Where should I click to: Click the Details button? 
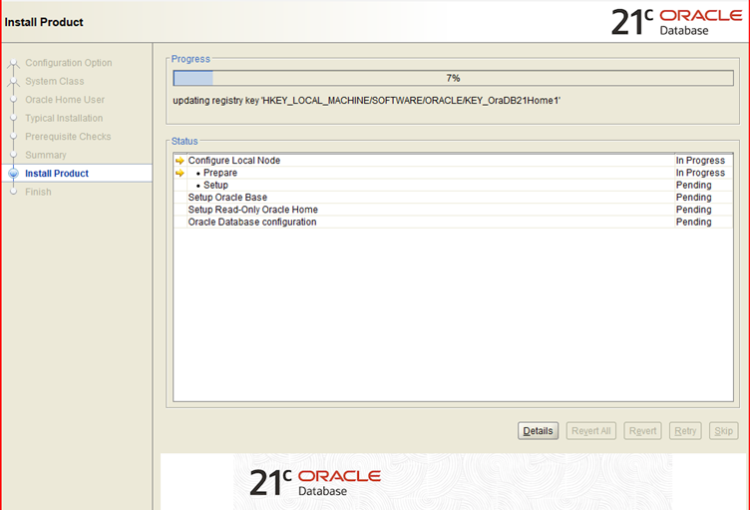[537, 431]
